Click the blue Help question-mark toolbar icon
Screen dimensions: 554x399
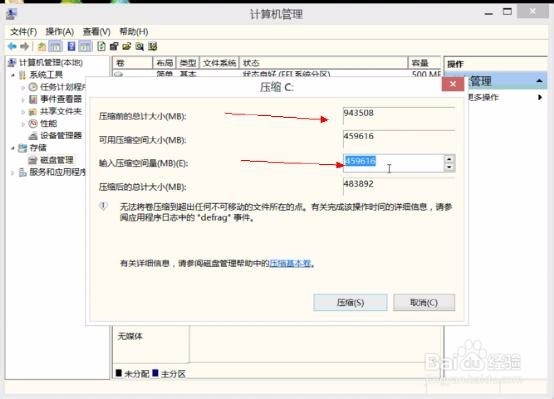[x=71, y=46]
